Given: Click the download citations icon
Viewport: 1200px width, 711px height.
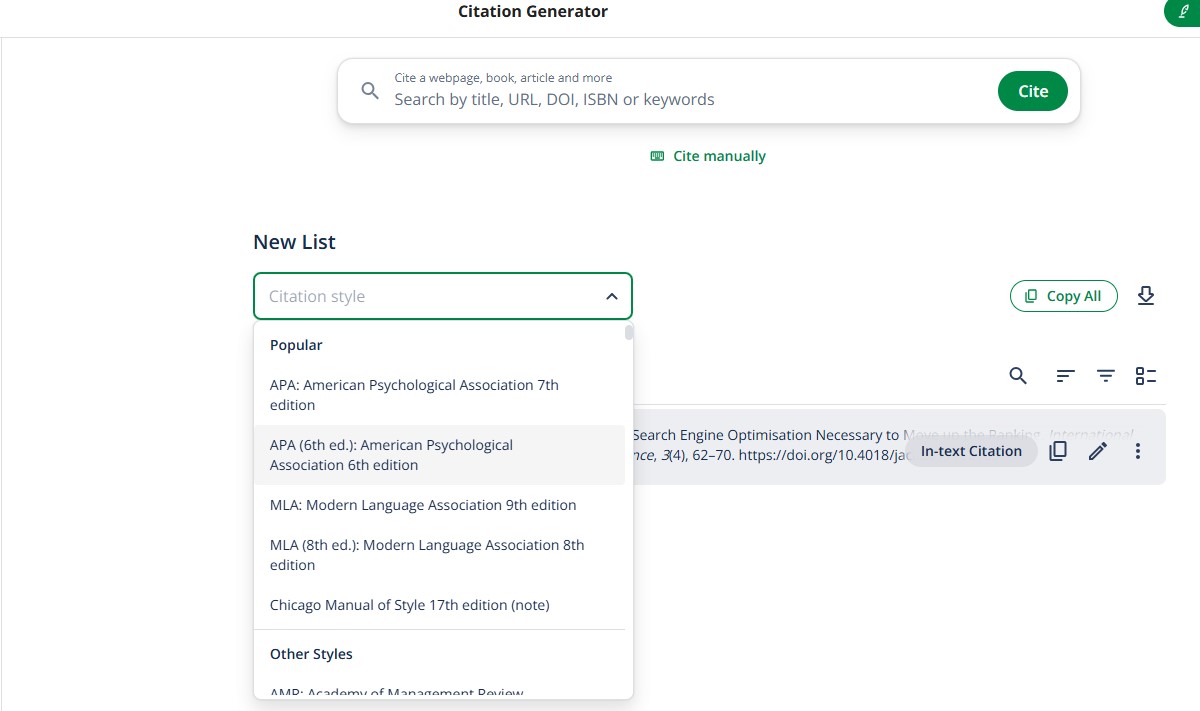Looking at the screenshot, I should (x=1146, y=296).
